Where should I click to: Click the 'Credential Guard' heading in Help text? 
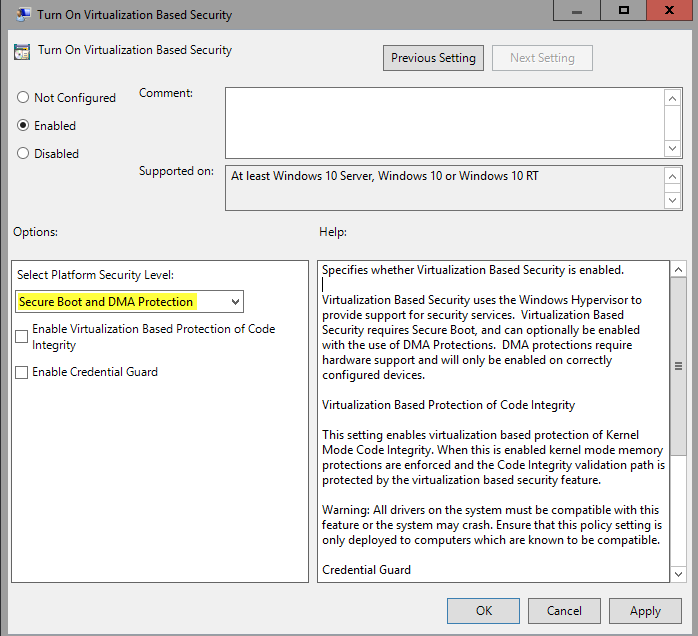coord(366,570)
